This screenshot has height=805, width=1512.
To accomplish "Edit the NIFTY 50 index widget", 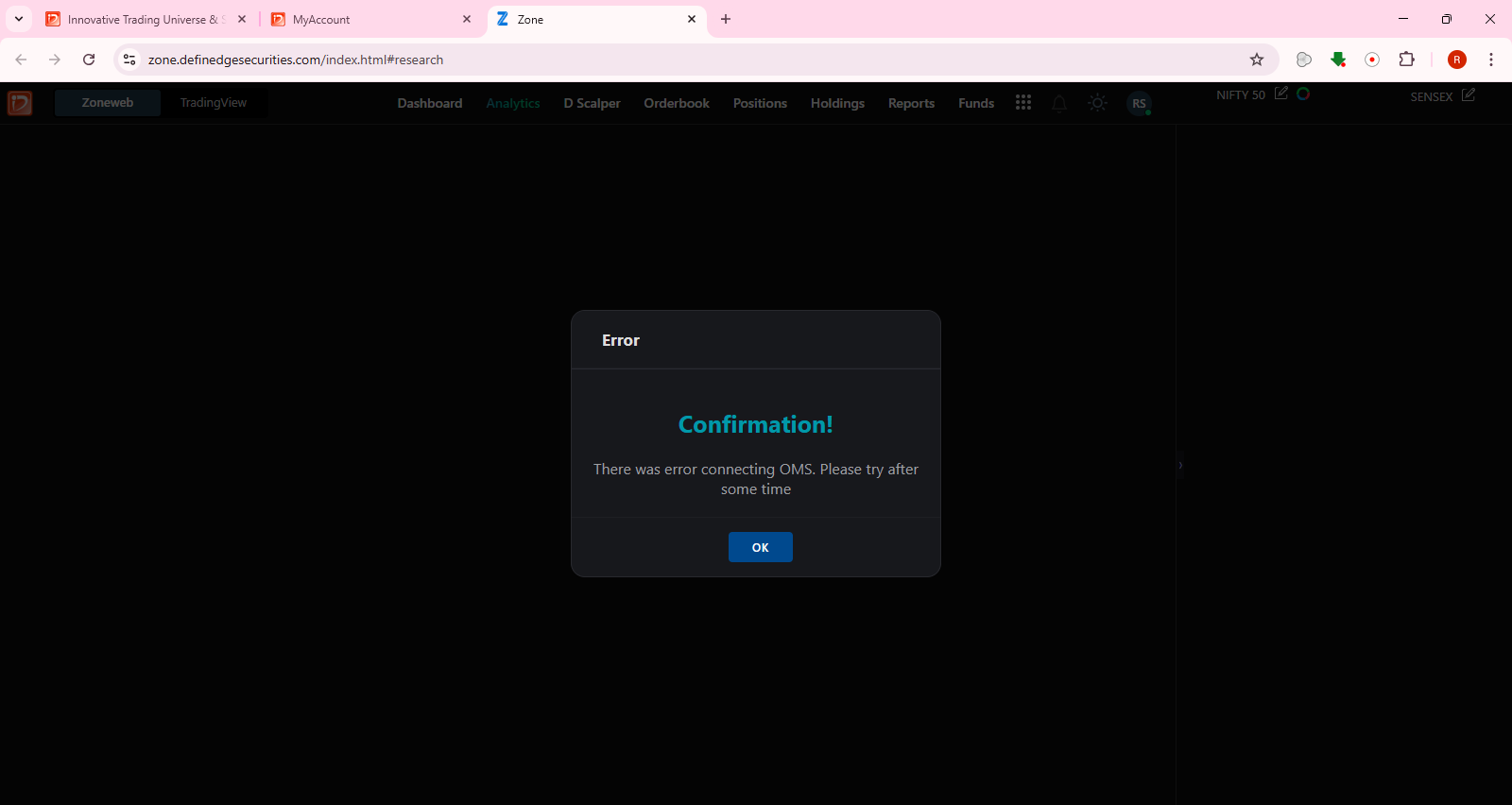I will tap(1280, 94).
